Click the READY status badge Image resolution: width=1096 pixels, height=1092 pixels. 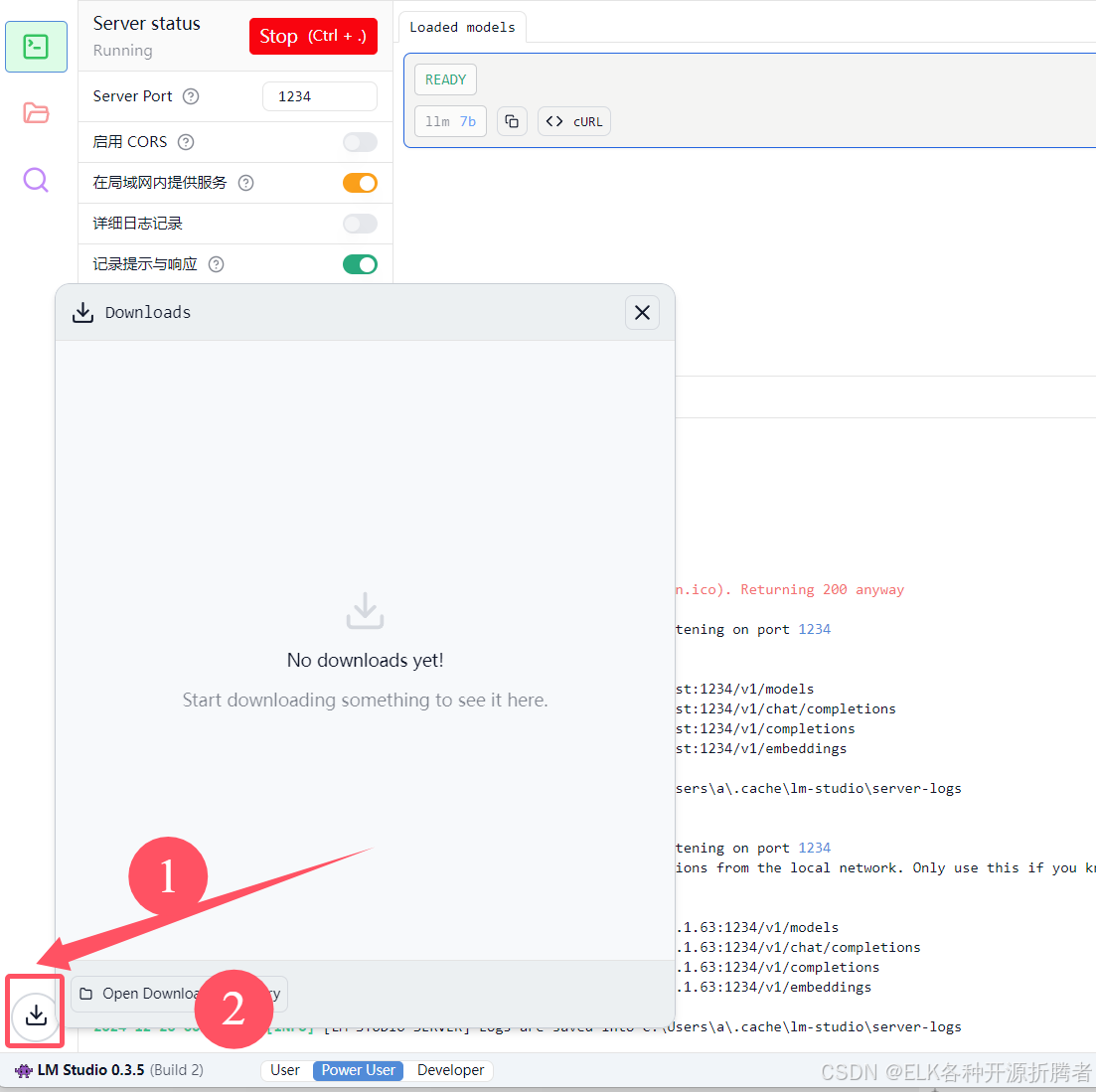(x=445, y=79)
